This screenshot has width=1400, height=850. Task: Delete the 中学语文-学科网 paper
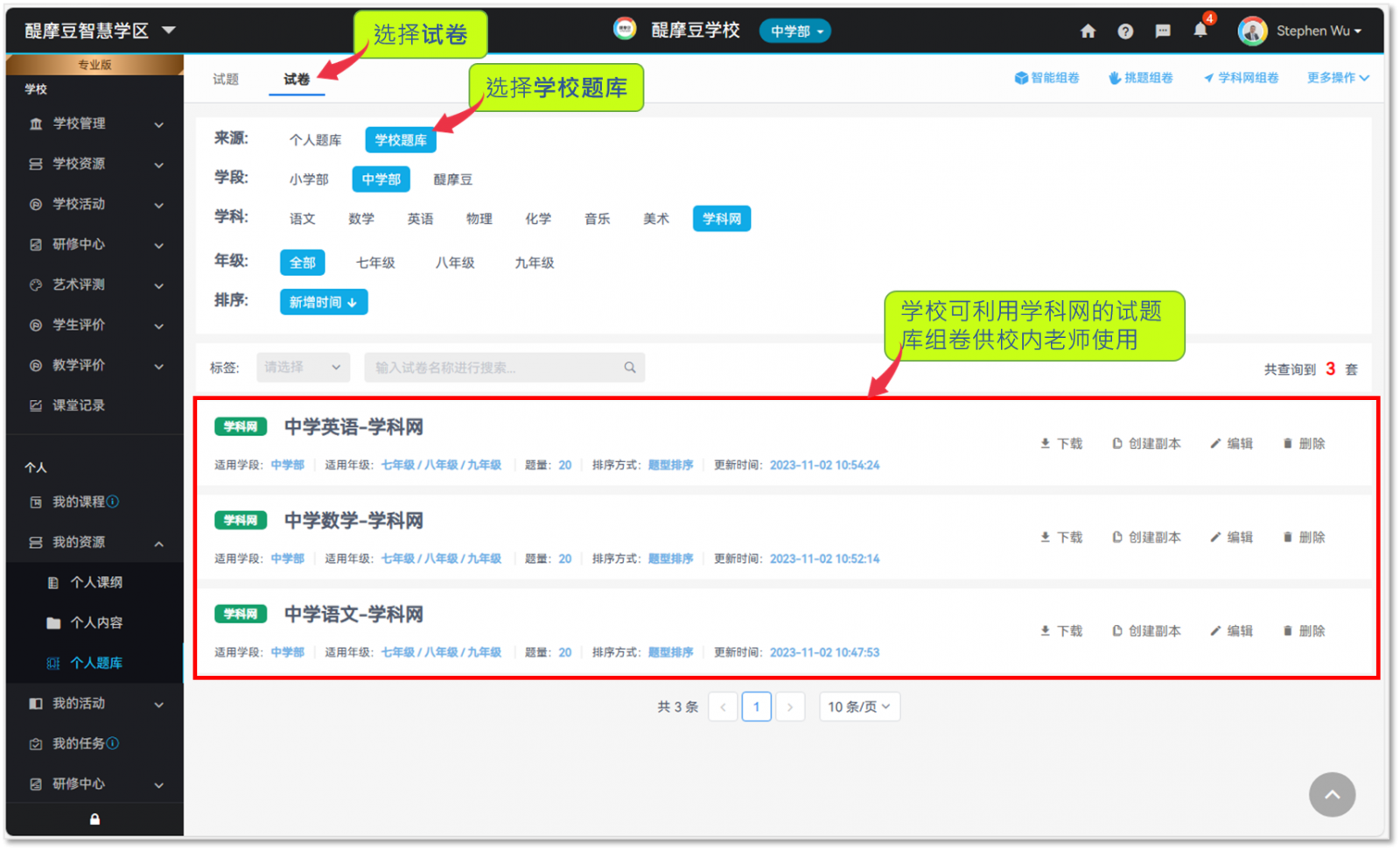click(1304, 631)
